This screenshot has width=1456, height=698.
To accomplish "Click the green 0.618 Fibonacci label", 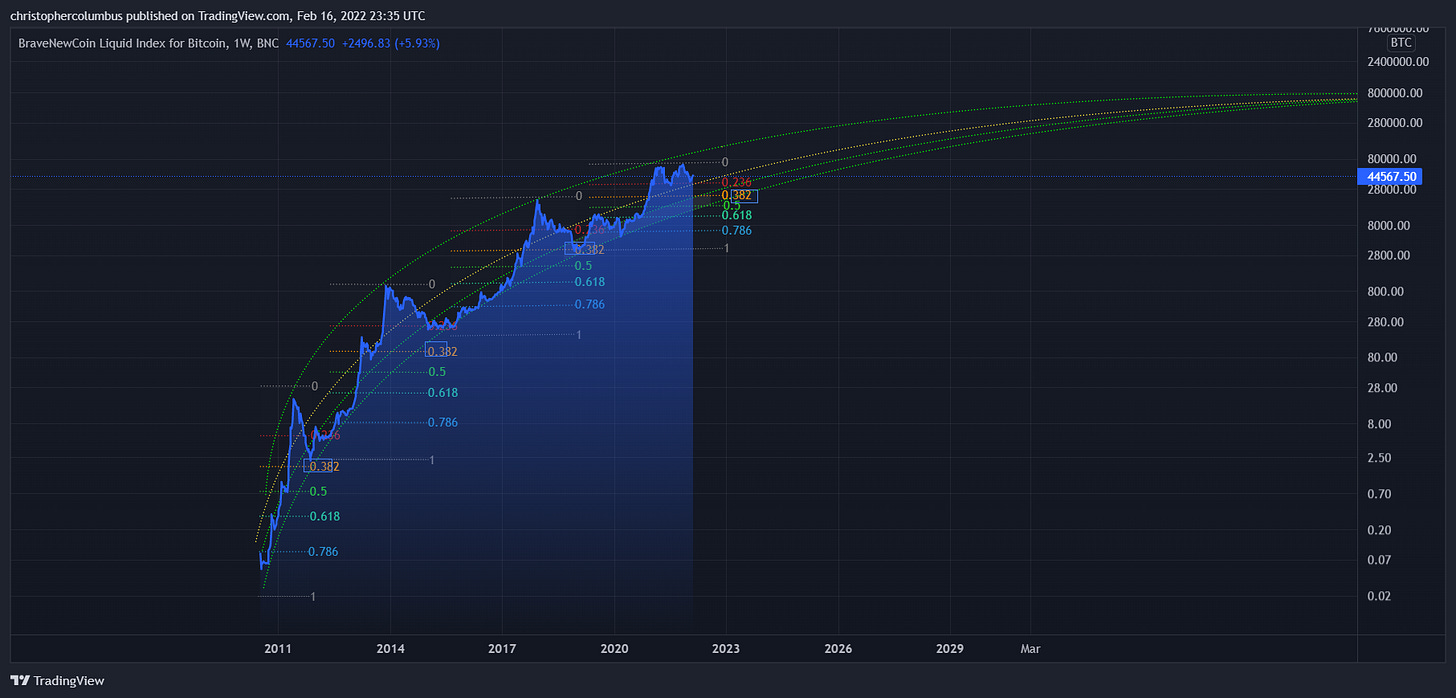I will click(737, 215).
